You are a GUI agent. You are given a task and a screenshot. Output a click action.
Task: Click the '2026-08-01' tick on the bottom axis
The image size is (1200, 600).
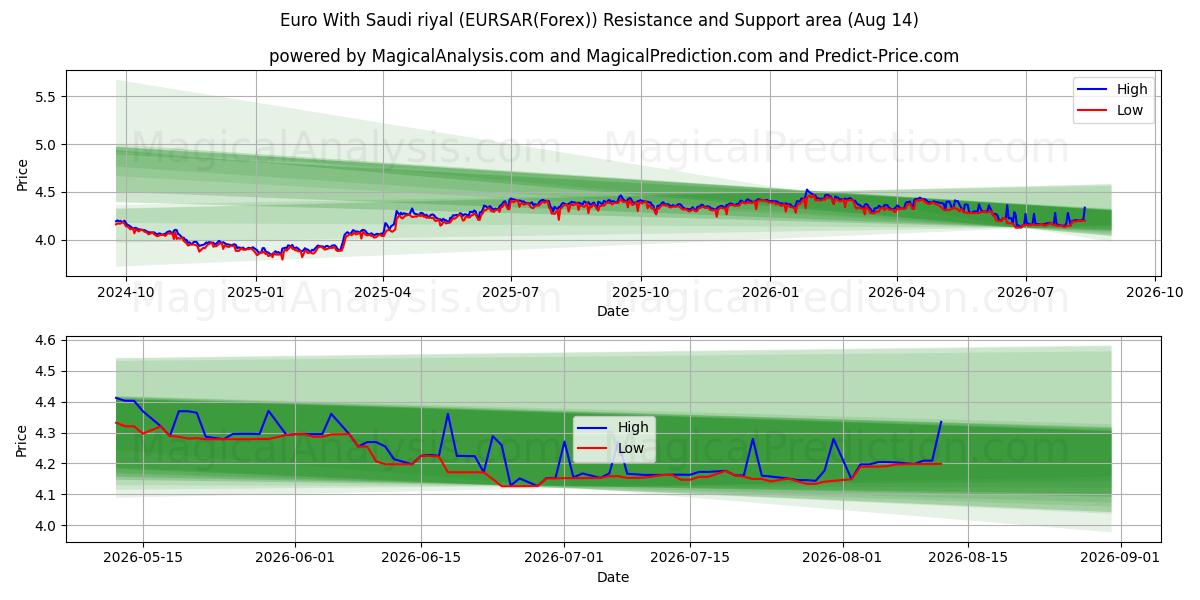[x=843, y=558]
